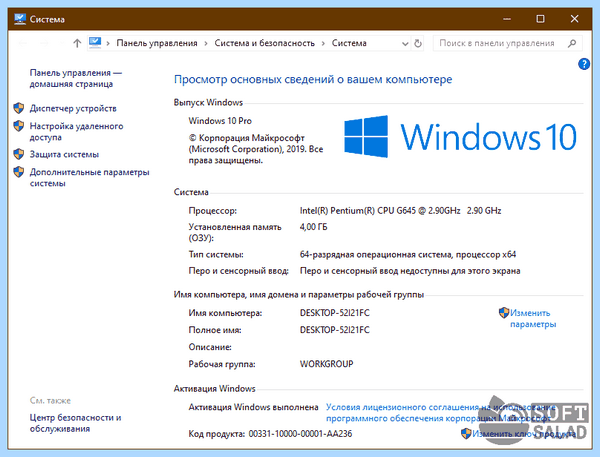This screenshot has height=457, width=600.
Task: Click the 64-разрядная операционная система value
Action: coord(408,255)
